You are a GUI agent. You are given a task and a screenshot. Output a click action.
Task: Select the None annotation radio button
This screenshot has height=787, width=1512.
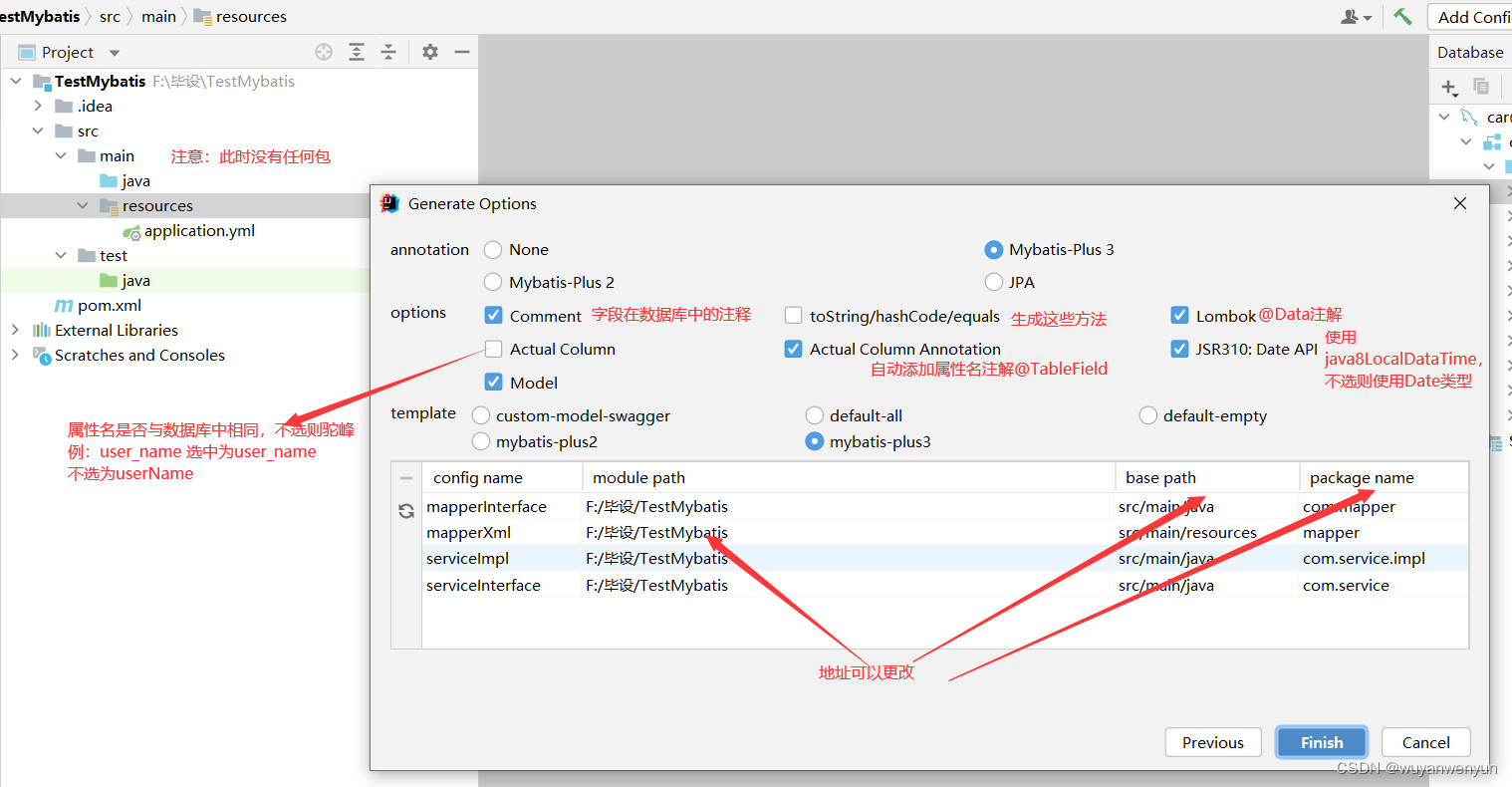[493, 250]
